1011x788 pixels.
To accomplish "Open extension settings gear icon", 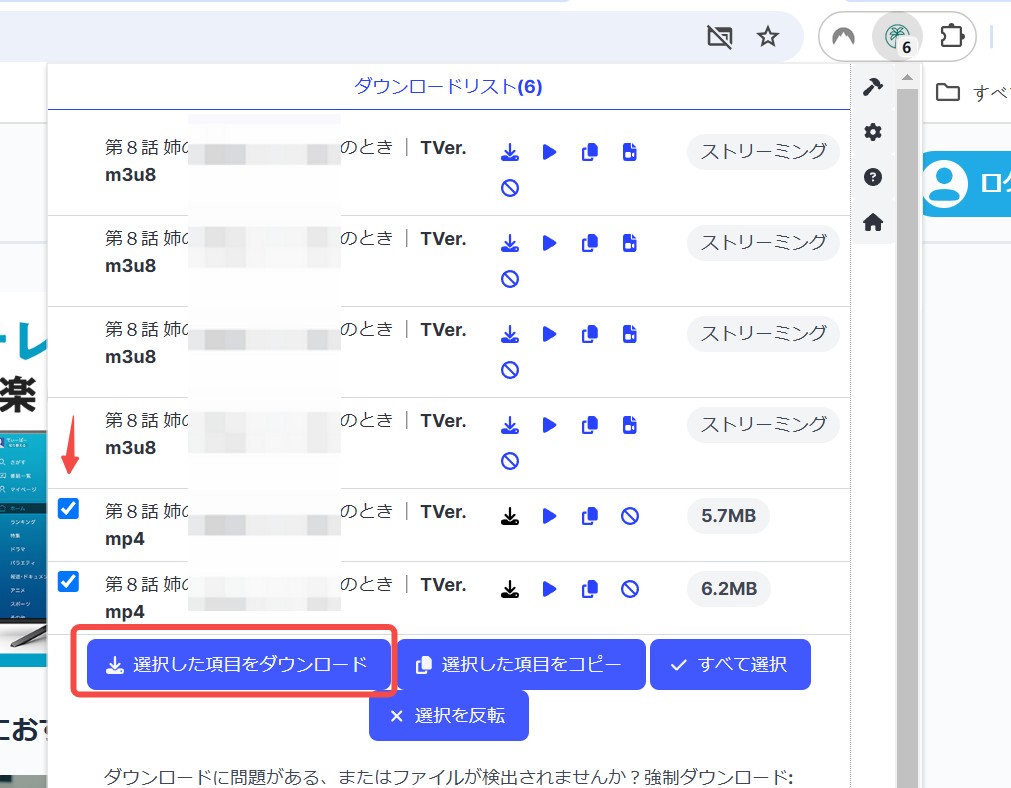I will point(872,132).
